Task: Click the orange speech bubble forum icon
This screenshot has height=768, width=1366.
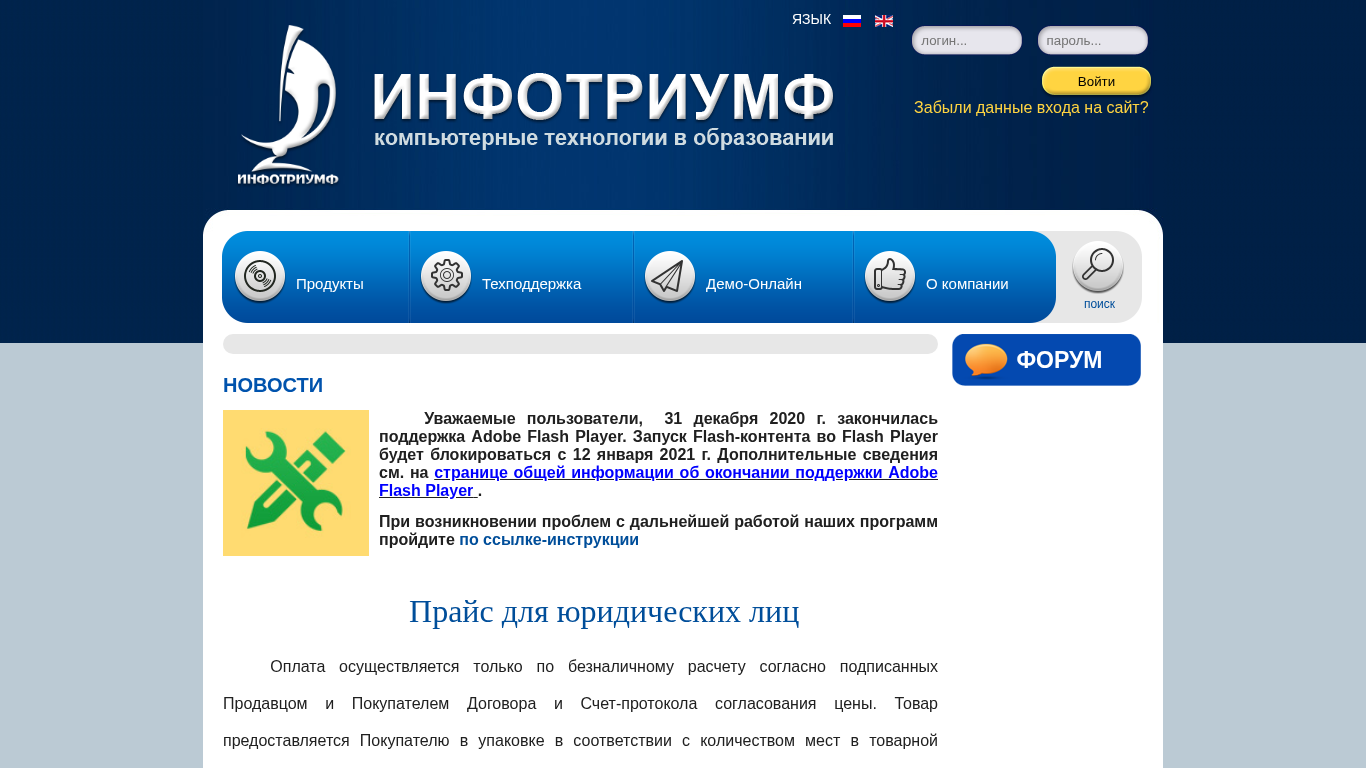Action: (x=986, y=360)
